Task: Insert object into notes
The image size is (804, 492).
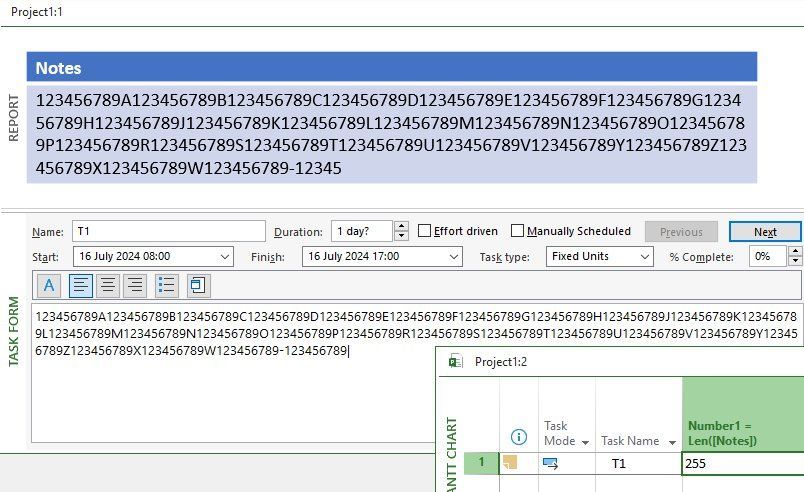Action: pyautogui.click(x=198, y=285)
